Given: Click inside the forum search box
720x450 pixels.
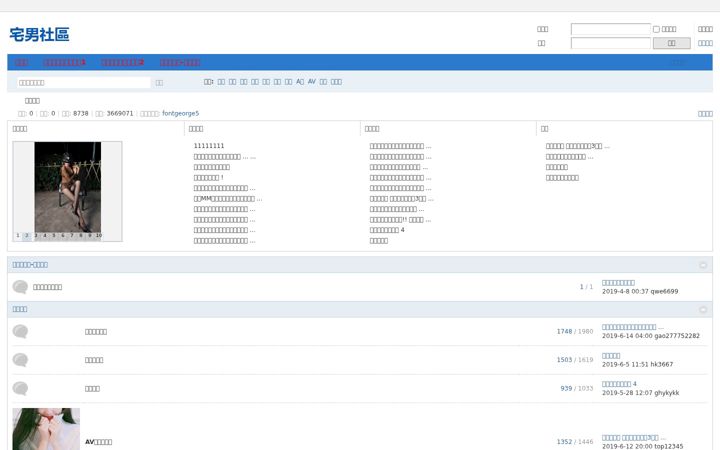Looking at the screenshot, I should (x=84, y=83).
